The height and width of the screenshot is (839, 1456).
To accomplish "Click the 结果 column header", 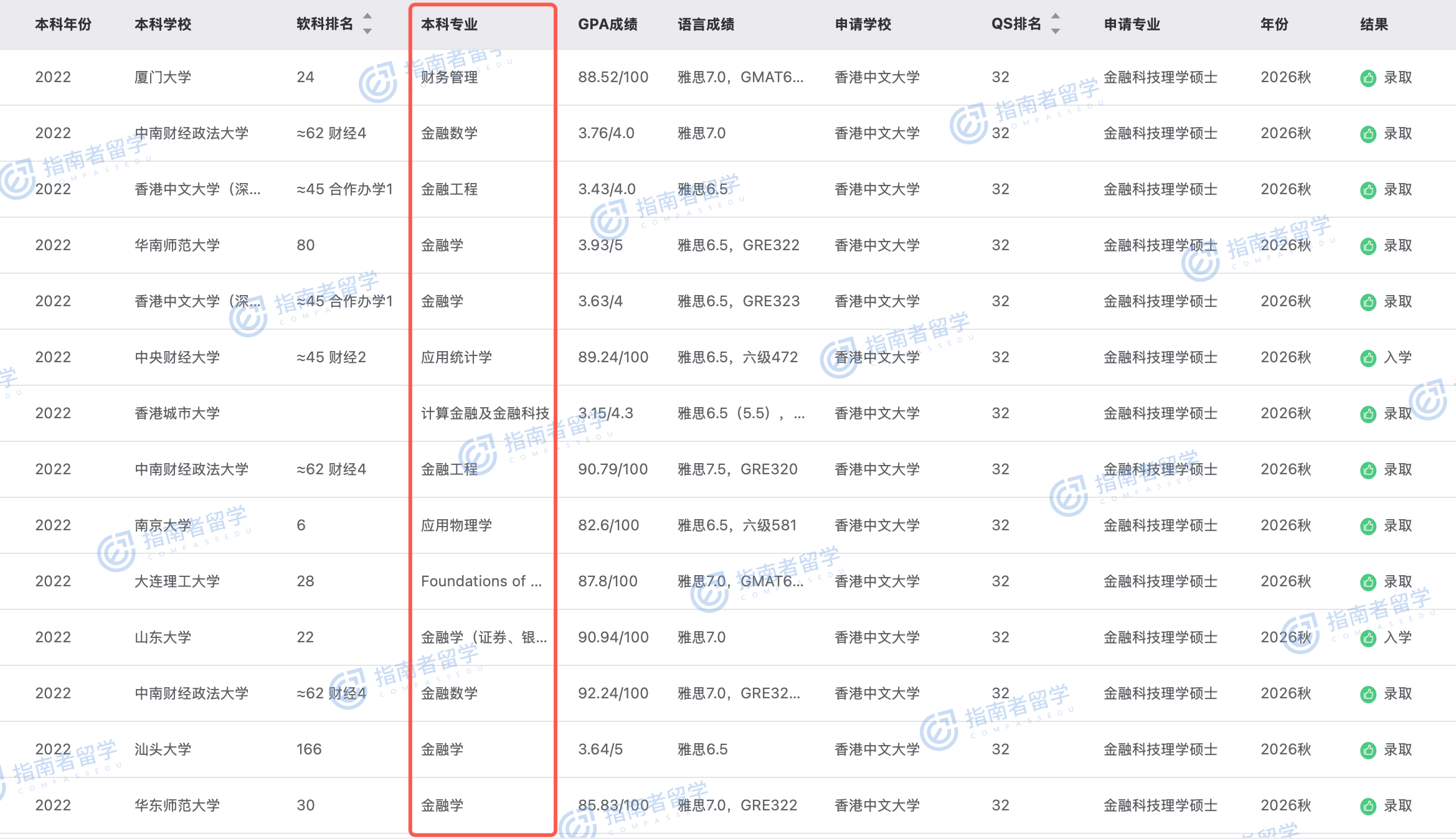I will [1374, 24].
